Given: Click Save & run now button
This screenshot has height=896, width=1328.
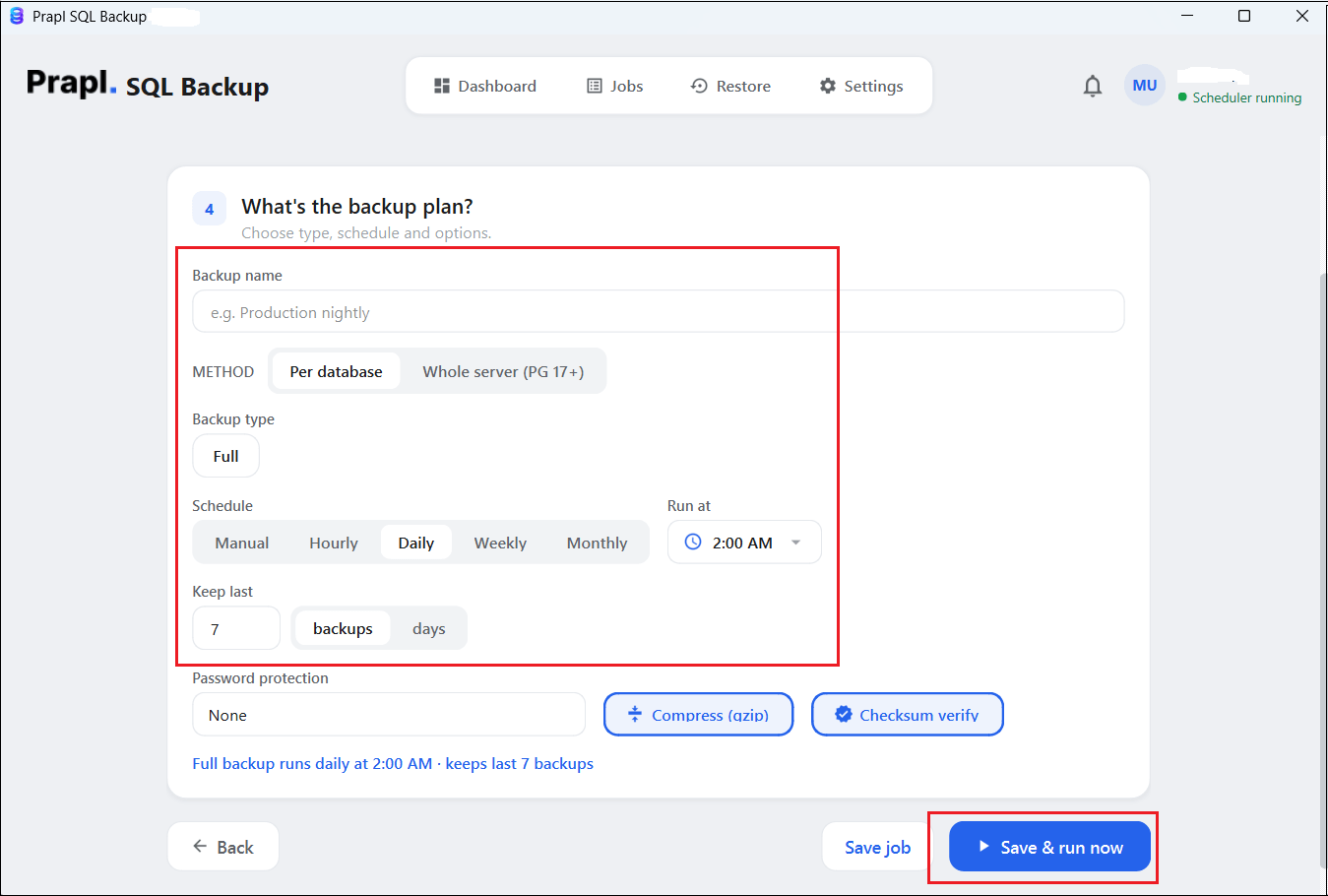Looking at the screenshot, I should coord(1049,847).
